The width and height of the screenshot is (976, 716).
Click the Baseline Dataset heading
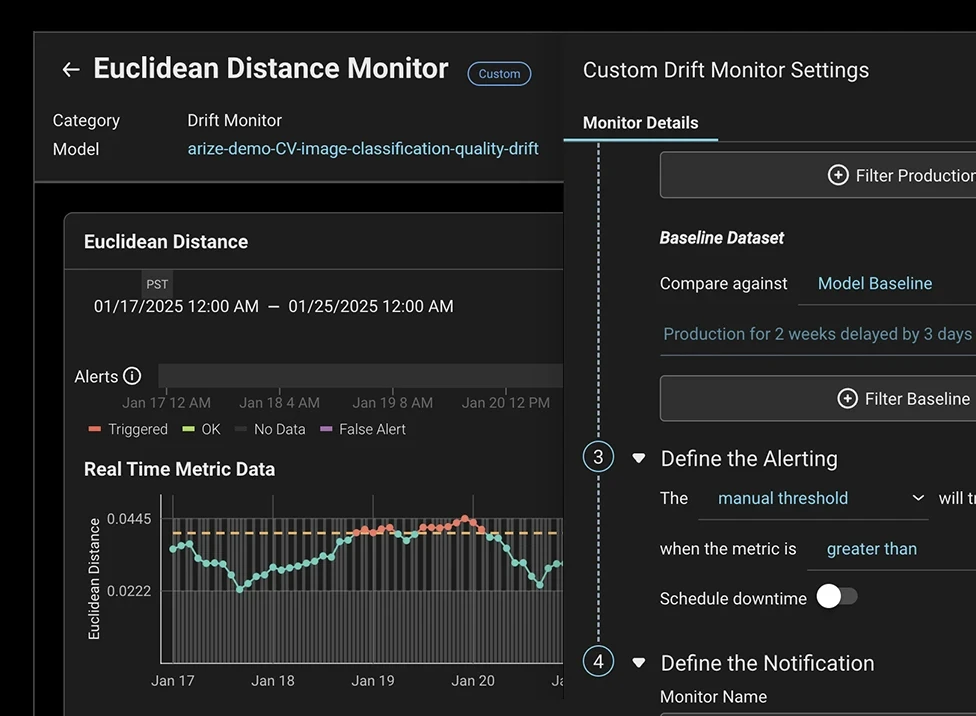[721, 238]
